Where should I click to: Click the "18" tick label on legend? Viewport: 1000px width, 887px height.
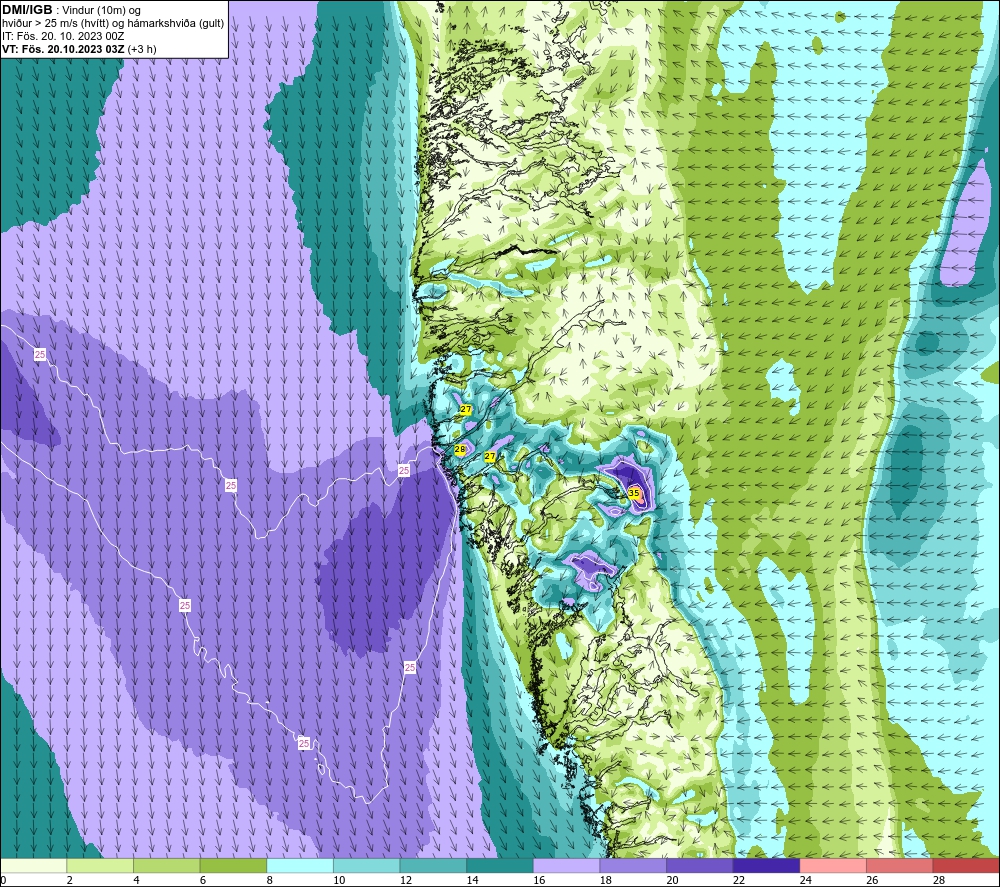coord(605,880)
